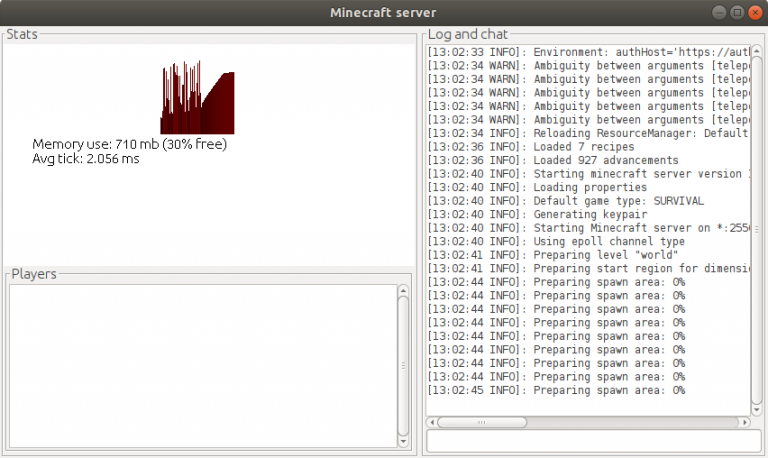Click the "Memory use: 710 mb" text

[129, 144]
